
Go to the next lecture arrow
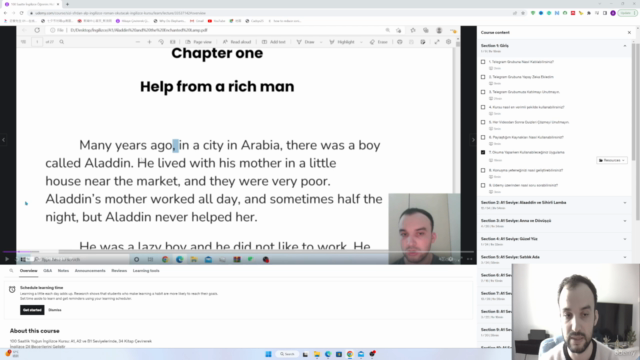[473, 140]
